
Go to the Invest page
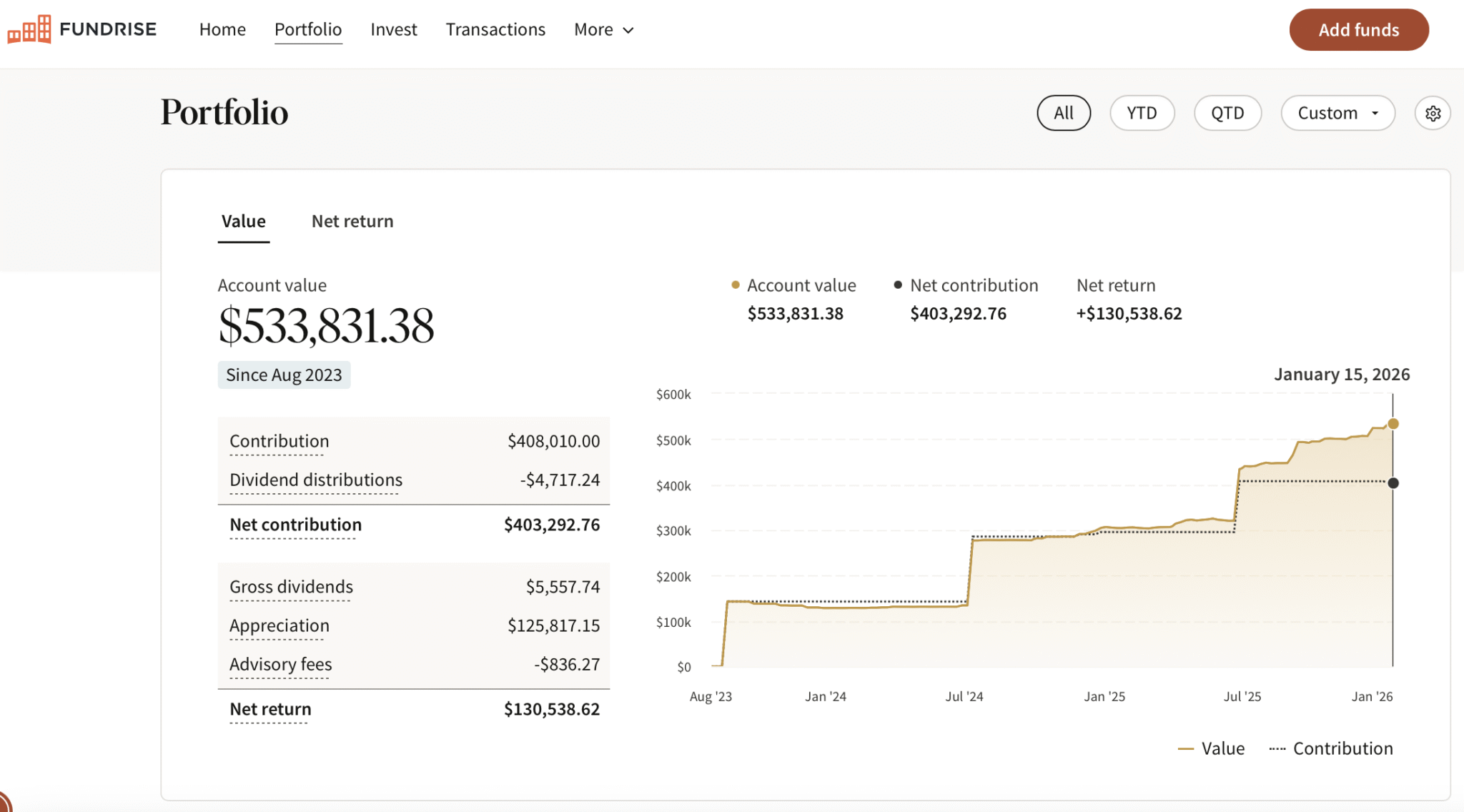click(x=393, y=29)
